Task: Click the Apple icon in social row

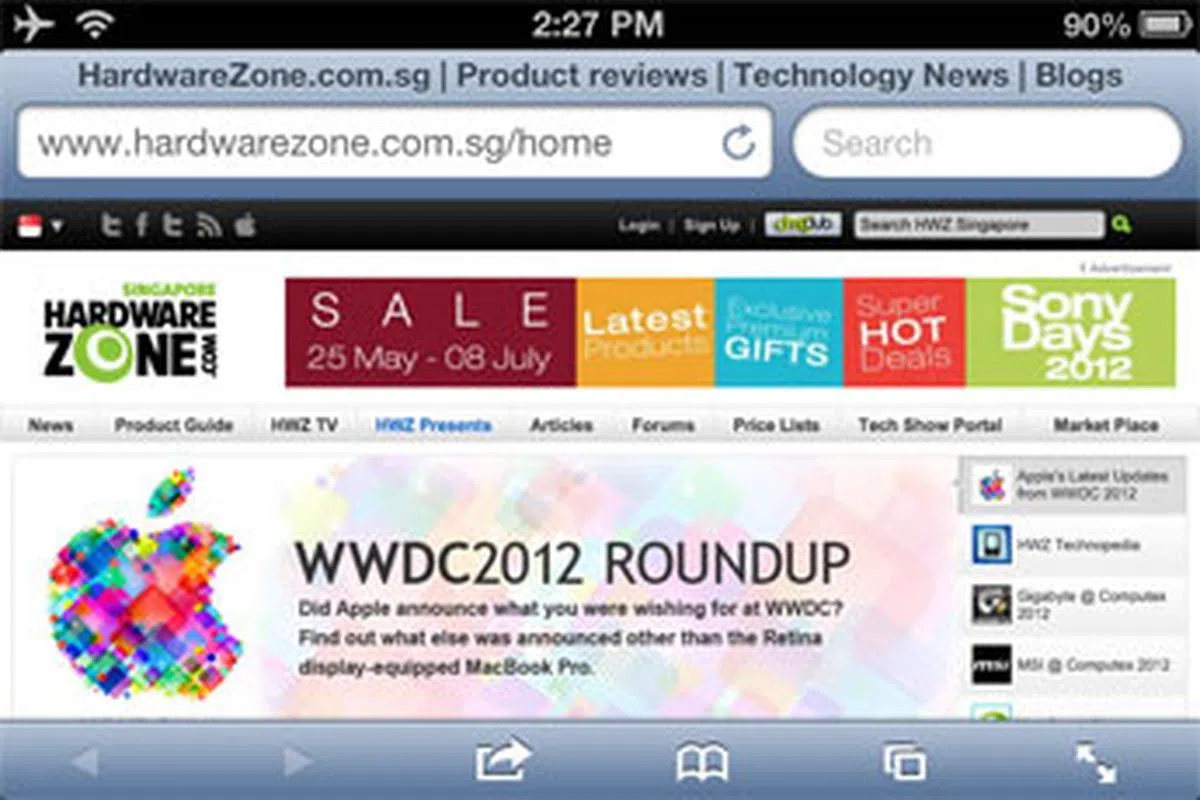Action: (x=244, y=225)
